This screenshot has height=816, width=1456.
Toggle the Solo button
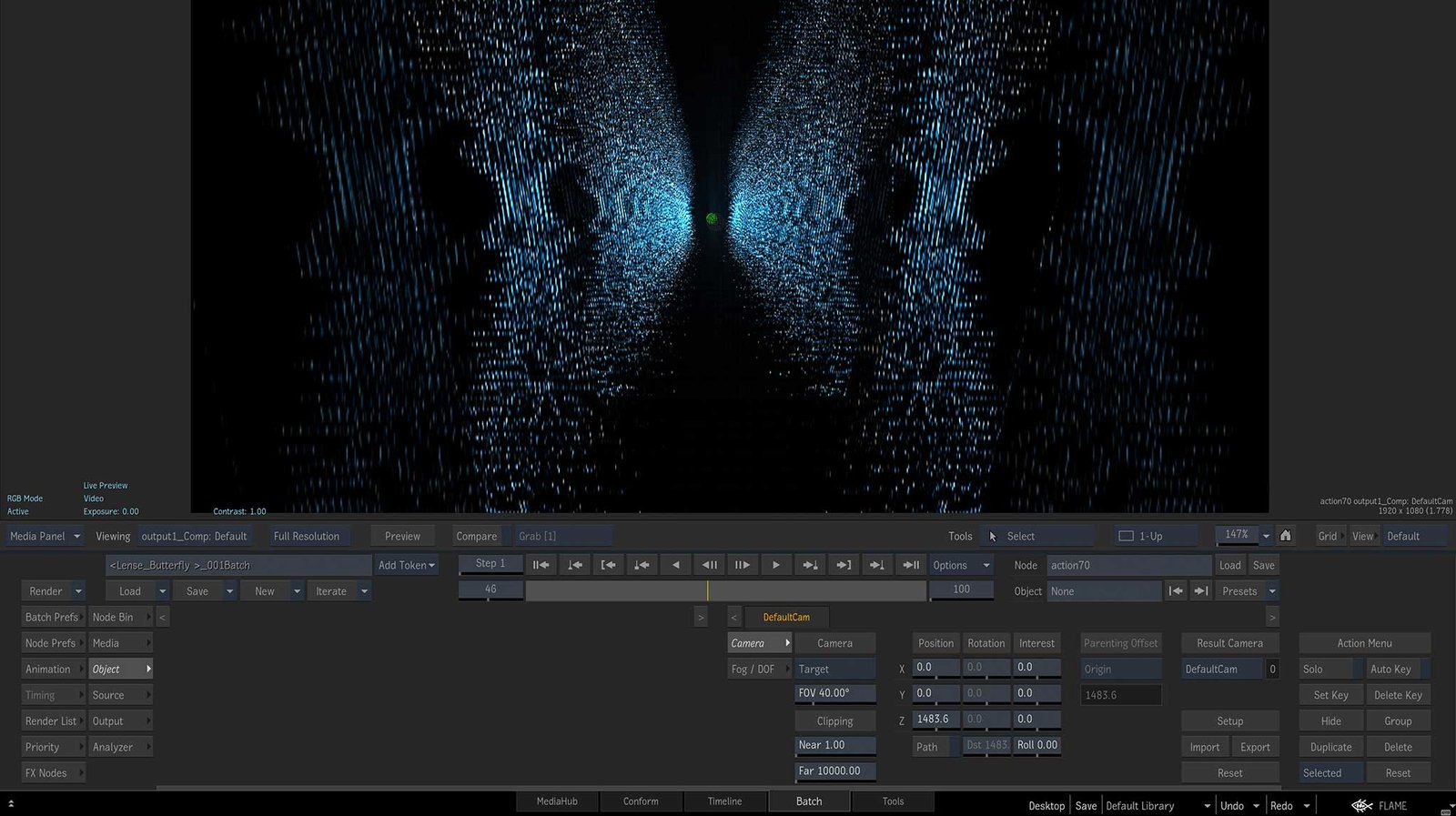[x=1330, y=669]
